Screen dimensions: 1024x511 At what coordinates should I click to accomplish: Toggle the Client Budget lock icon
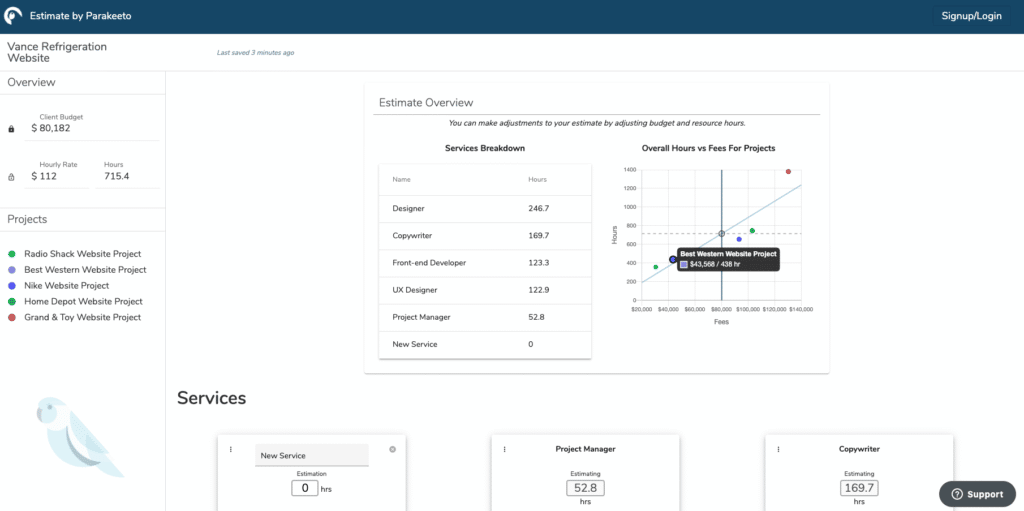[x=11, y=129]
